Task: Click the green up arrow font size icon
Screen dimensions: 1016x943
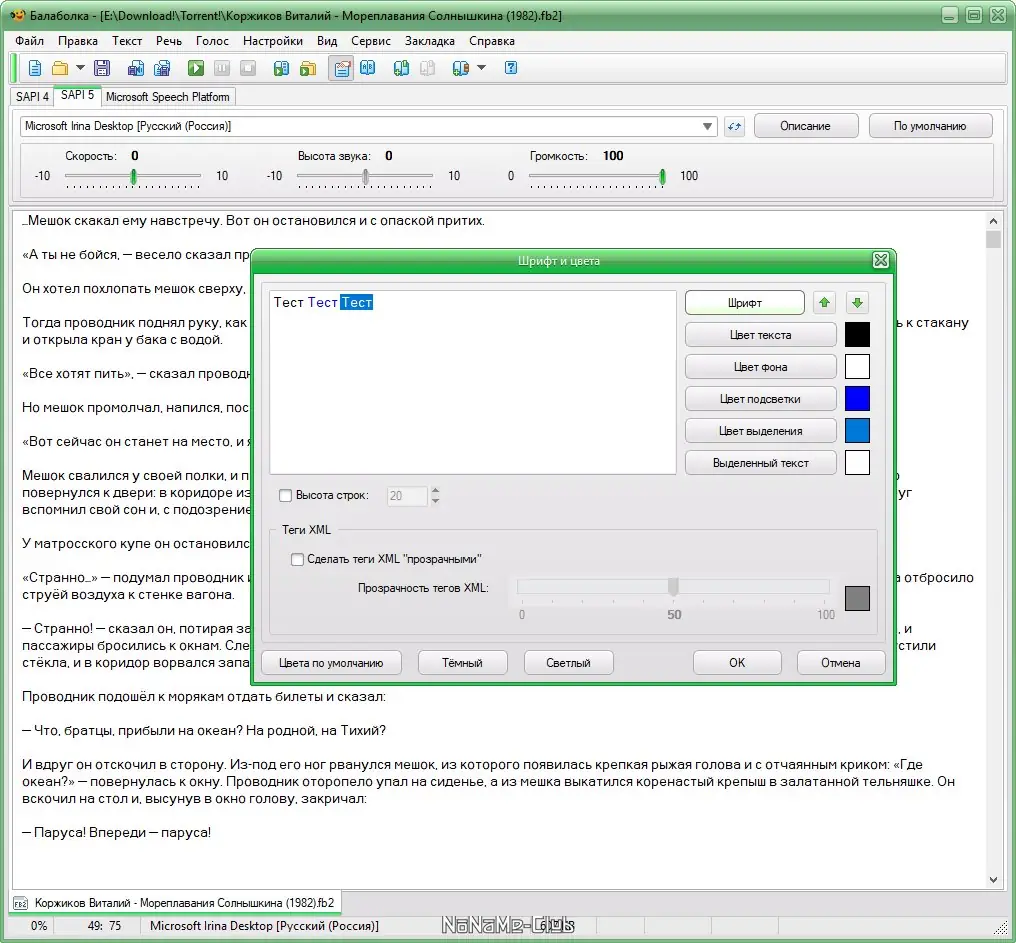Action: coord(824,302)
